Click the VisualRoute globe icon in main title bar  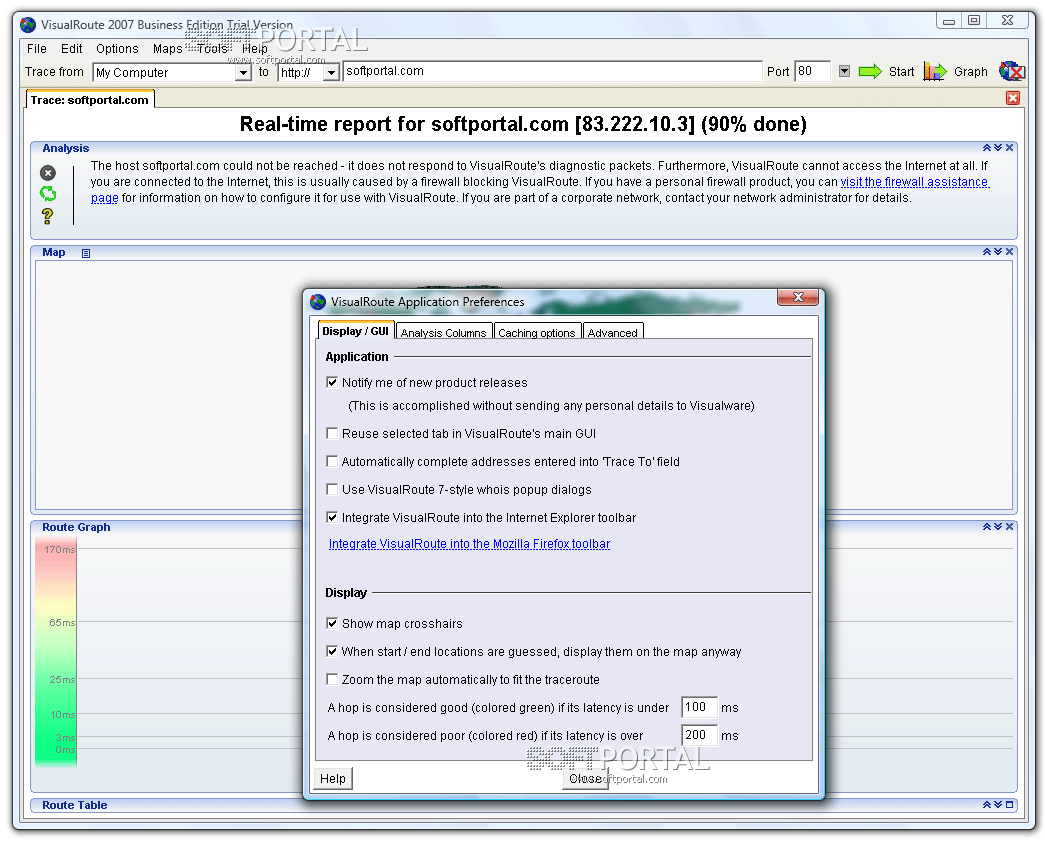[x=27, y=25]
